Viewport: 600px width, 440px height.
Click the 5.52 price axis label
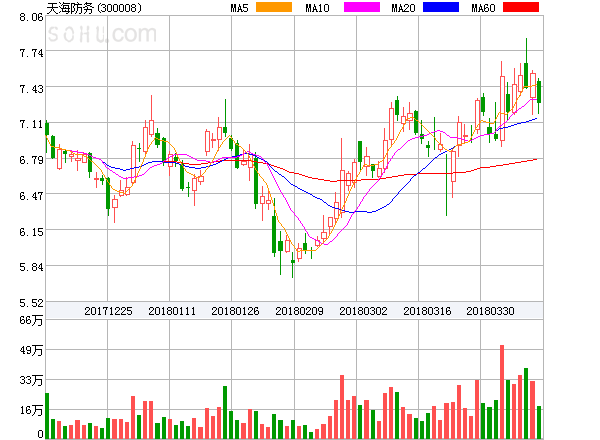tap(31, 303)
